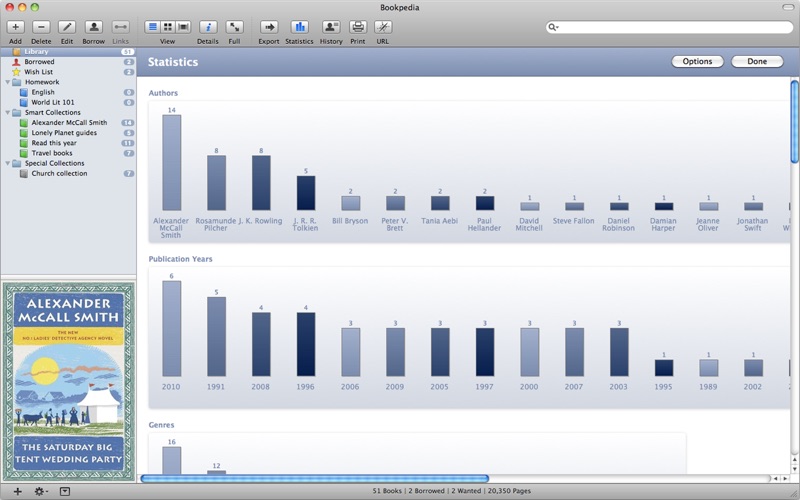Click the Print toolbar icon
This screenshot has width=800, height=500.
(x=358, y=27)
